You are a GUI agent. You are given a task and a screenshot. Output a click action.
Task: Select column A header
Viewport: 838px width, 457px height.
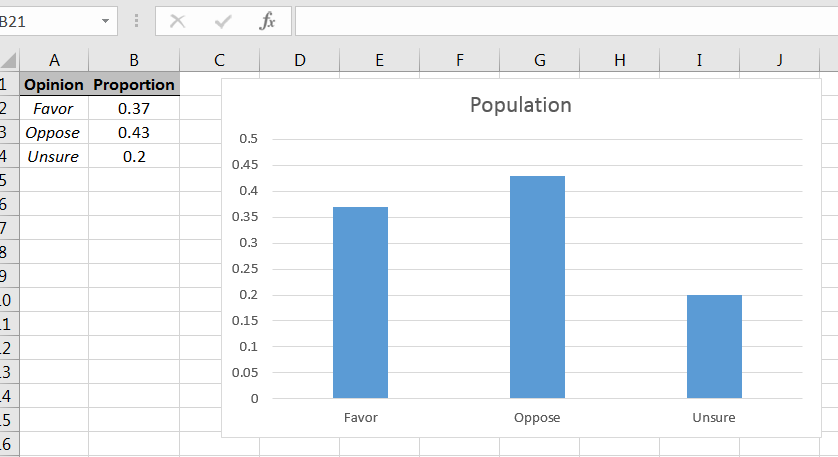click(54, 60)
